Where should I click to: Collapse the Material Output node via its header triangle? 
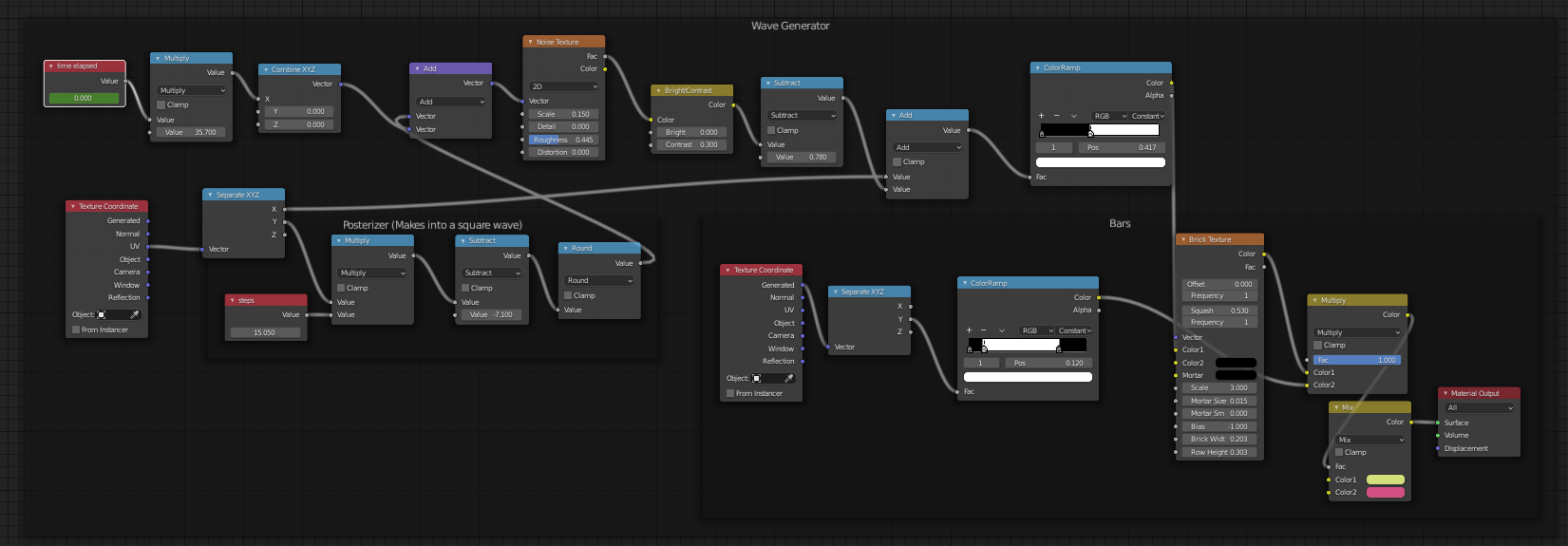1445,393
